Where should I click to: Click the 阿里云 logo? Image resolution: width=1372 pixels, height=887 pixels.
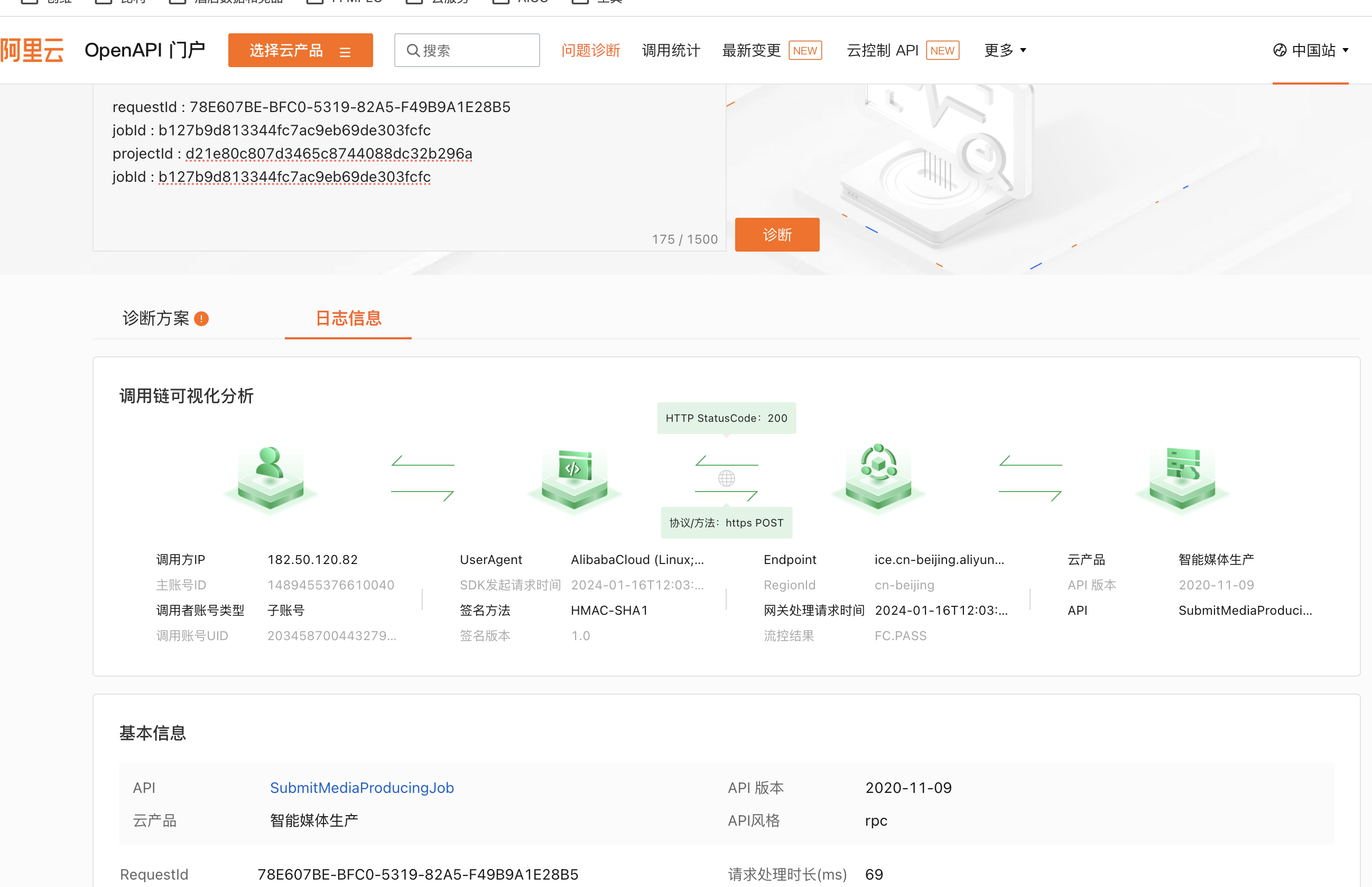(x=32, y=51)
